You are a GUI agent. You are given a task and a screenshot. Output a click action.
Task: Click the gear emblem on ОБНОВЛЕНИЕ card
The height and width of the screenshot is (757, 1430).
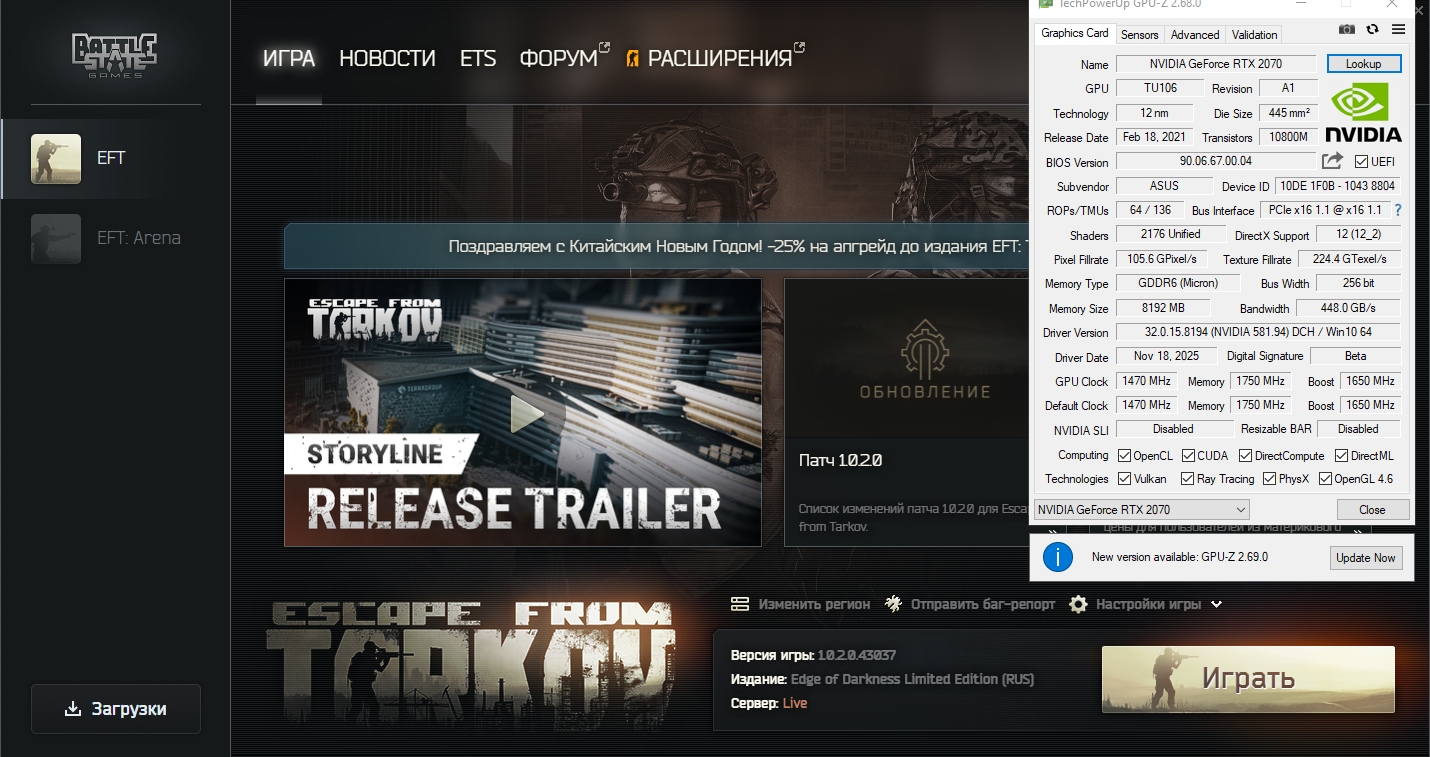[925, 348]
